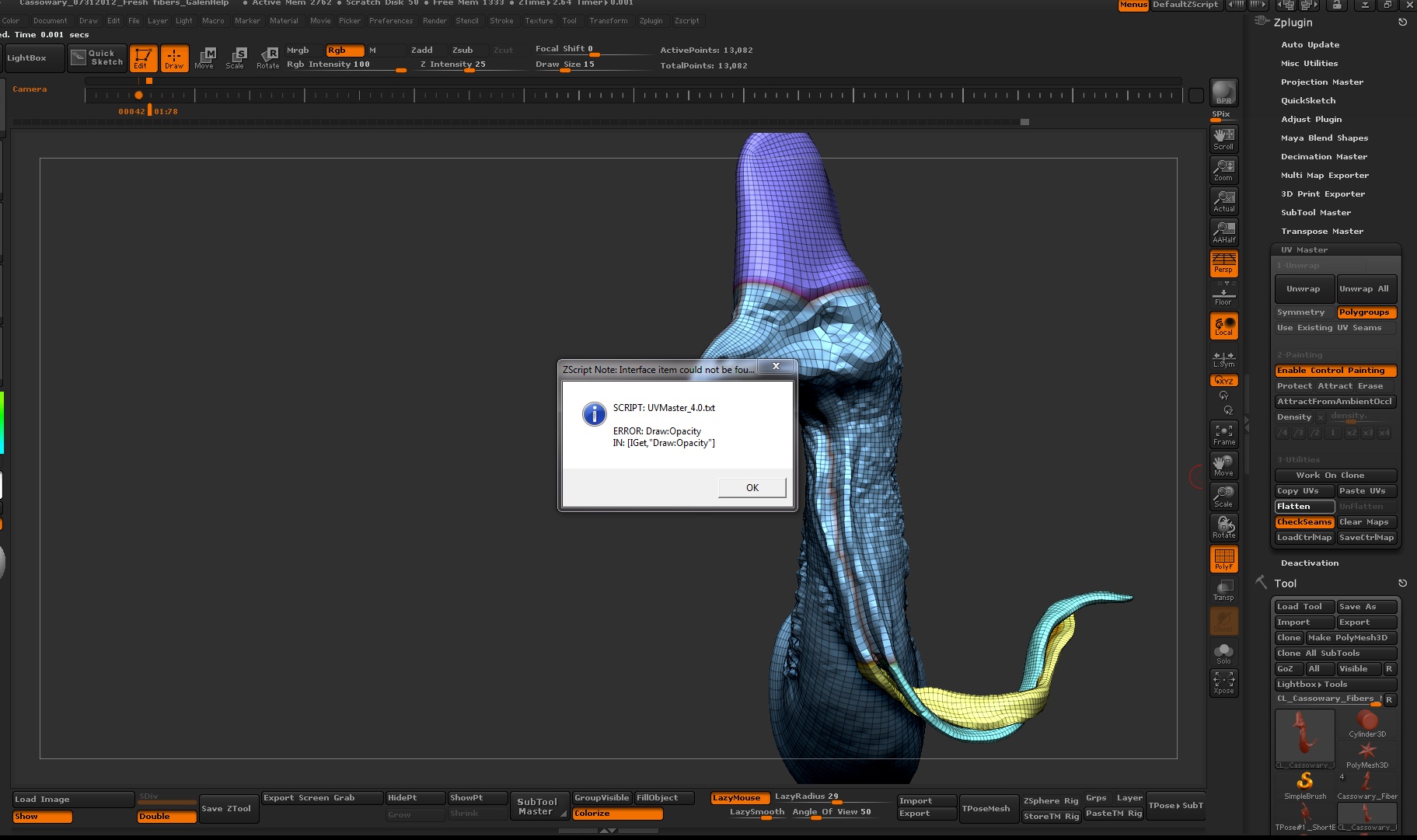Screen dimensions: 1417x840
Task: Open the Preferences menu
Action: coord(391,21)
